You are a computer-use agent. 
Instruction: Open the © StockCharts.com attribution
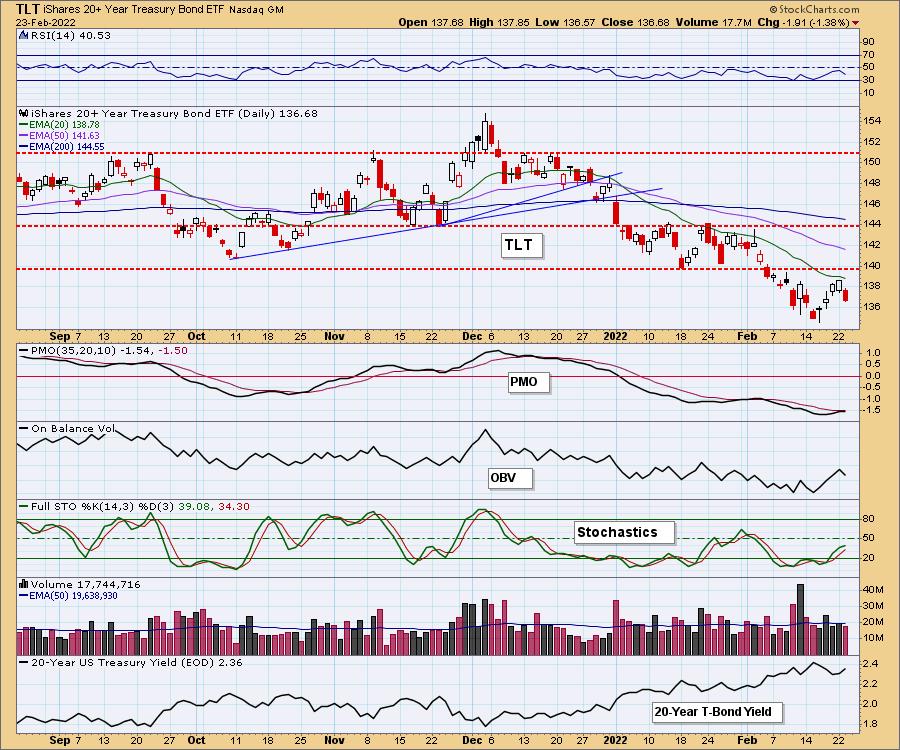pos(814,9)
